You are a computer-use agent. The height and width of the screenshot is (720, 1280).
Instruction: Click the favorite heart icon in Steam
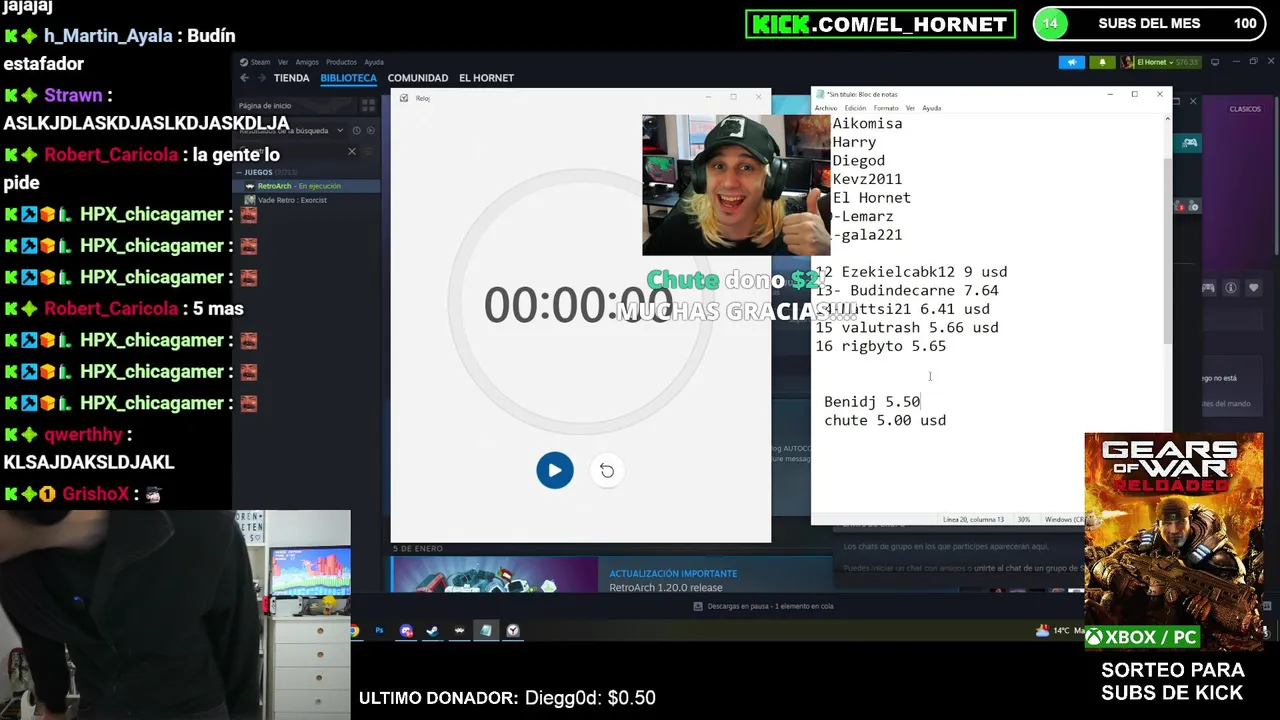pyautogui.click(x=1254, y=288)
